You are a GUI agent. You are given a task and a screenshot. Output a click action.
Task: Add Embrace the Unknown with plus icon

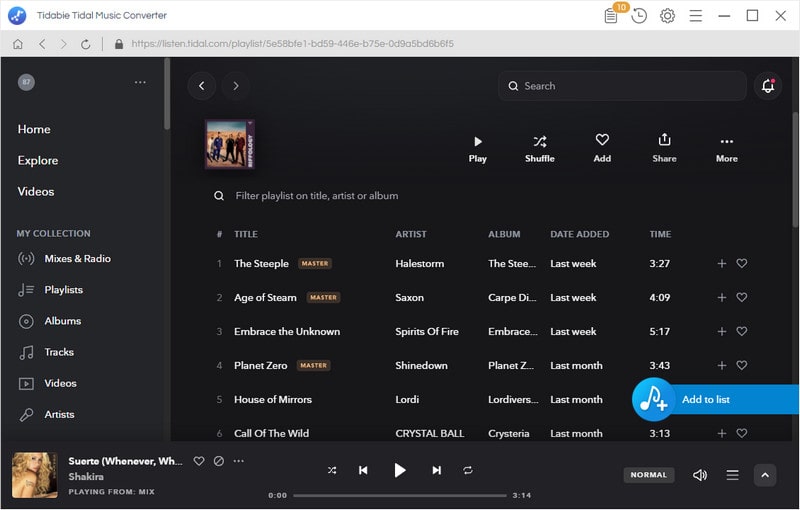pyautogui.click(x=721, y=332)
